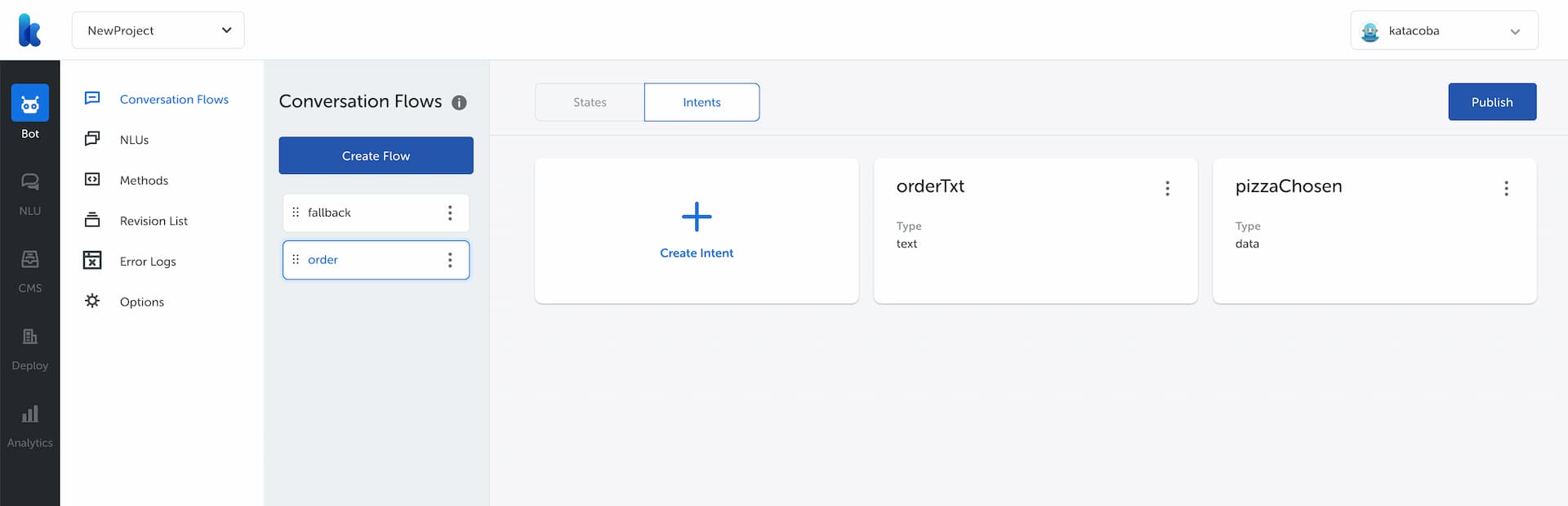This screenshot has width=1568, height=506.
Task: Open the Methods menu item
Action: coord(144,181)
